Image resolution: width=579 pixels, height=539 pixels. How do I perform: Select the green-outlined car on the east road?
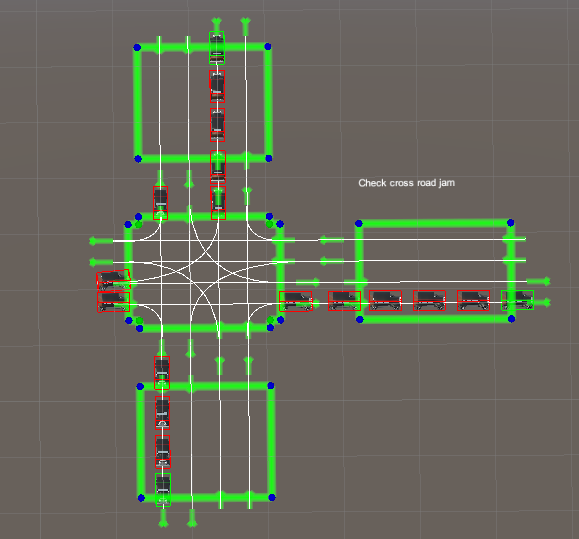pos(517,300)
